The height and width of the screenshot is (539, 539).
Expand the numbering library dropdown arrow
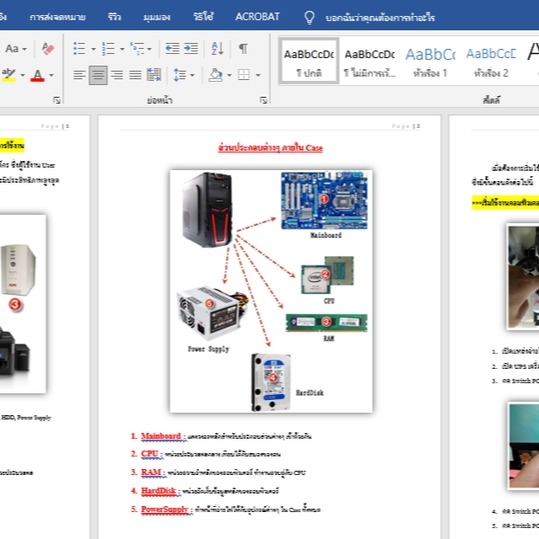[122, 49]
